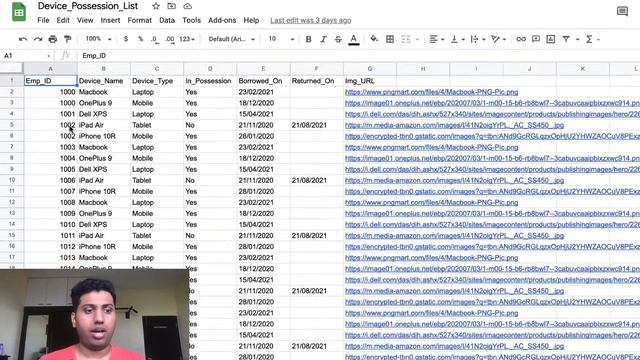Toggle bold formatting
This screenshot has width=640, height=360.
pyautogui.click(x=309, y=39)
